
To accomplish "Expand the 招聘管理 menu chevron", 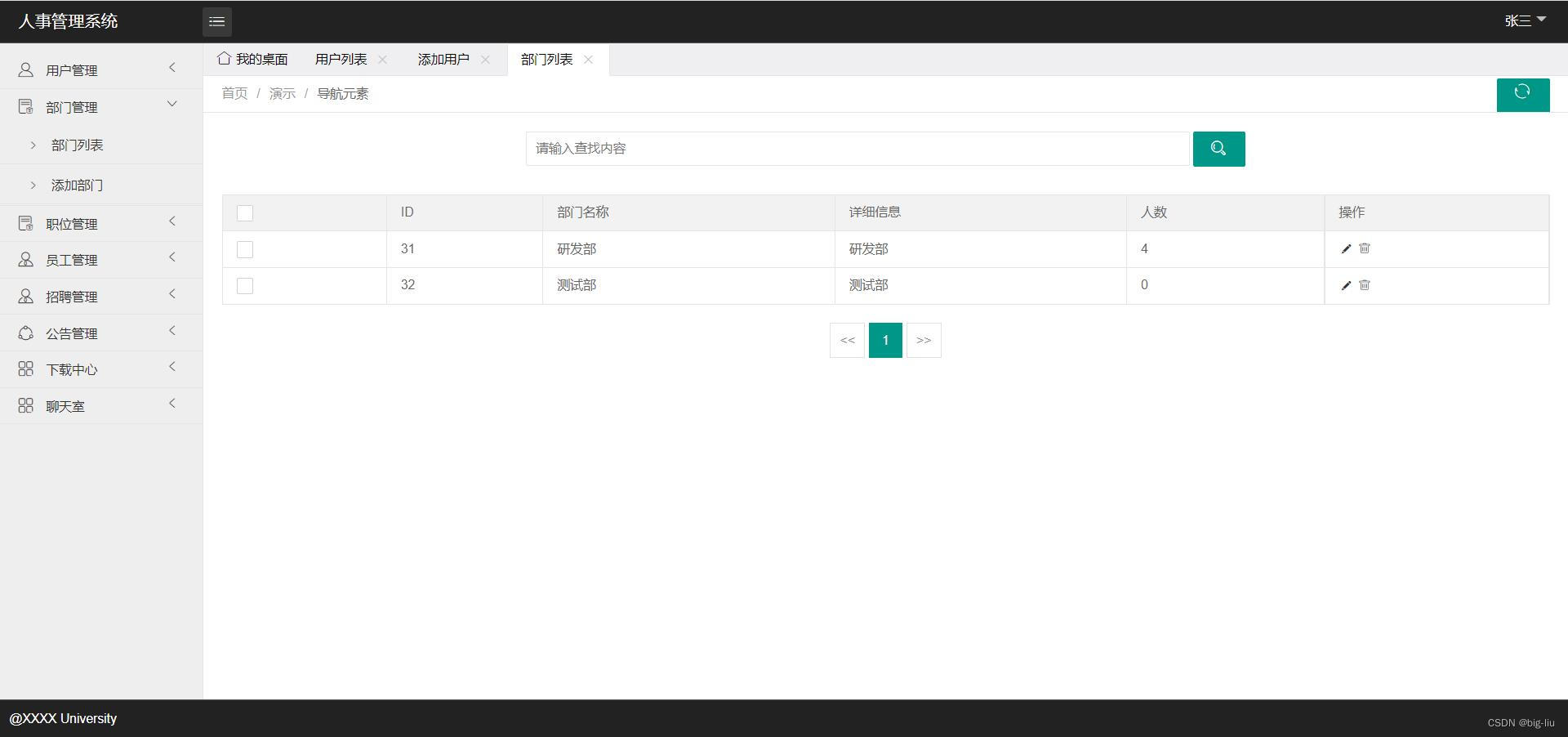I will (172, 294).
